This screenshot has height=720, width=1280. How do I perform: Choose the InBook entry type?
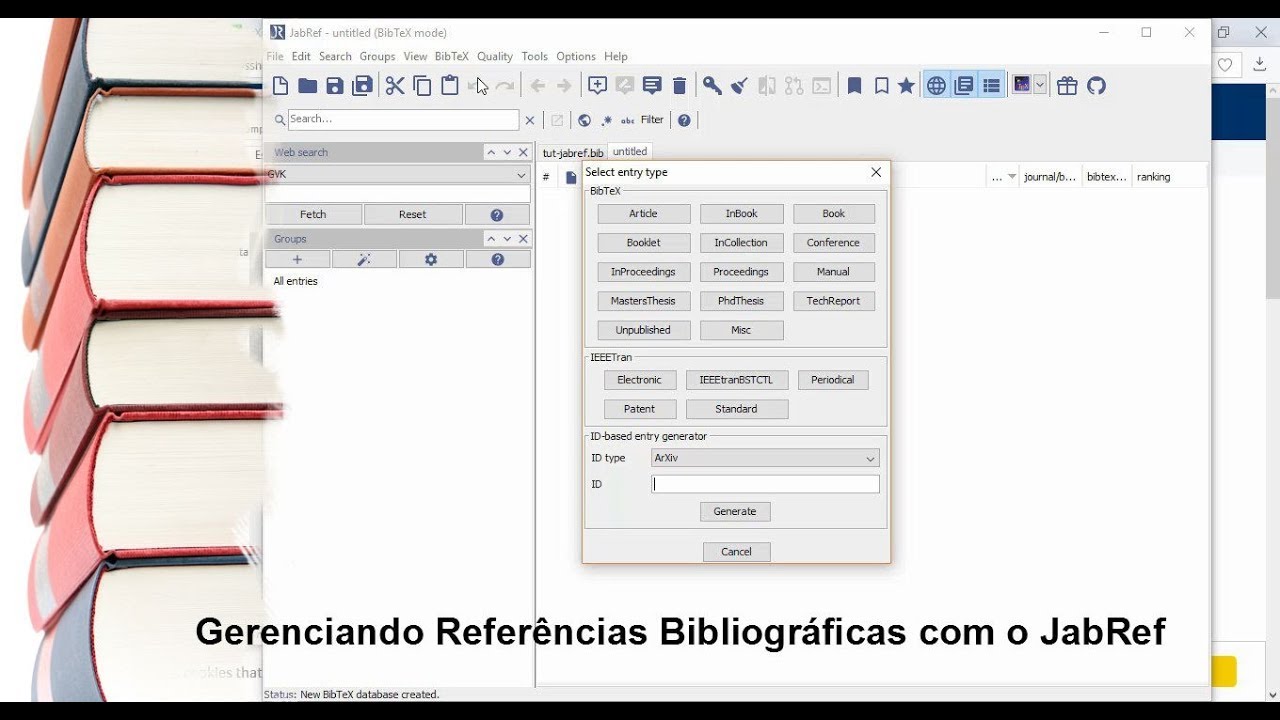click(741, 214)
